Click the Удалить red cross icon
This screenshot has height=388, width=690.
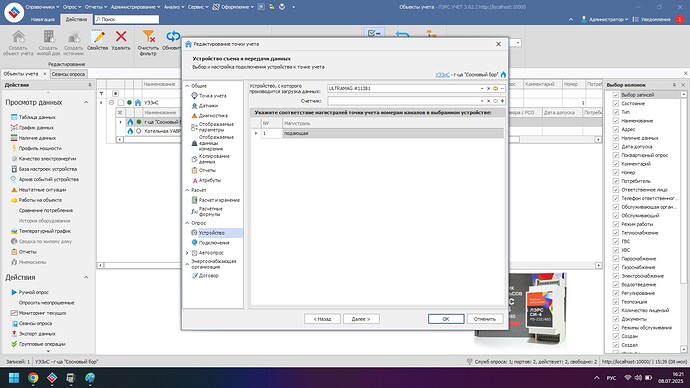tap(121, 37)
